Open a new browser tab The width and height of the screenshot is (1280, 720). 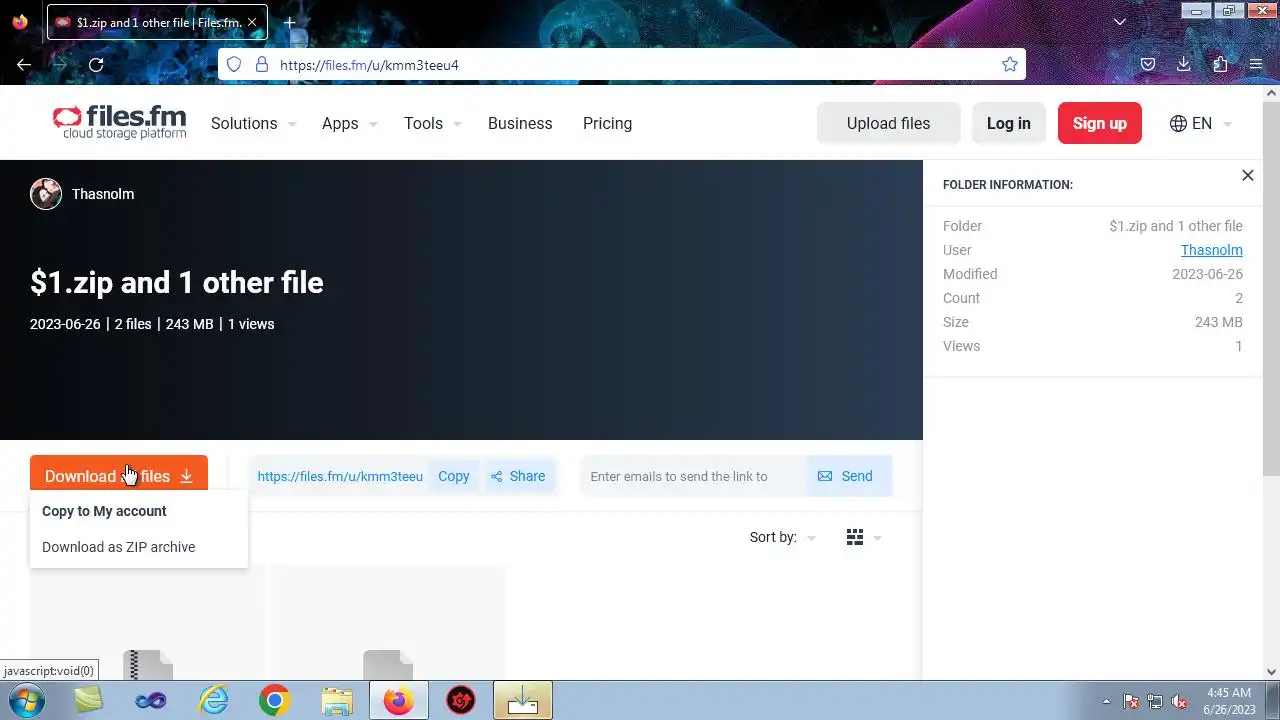click(x=289, y=22)
